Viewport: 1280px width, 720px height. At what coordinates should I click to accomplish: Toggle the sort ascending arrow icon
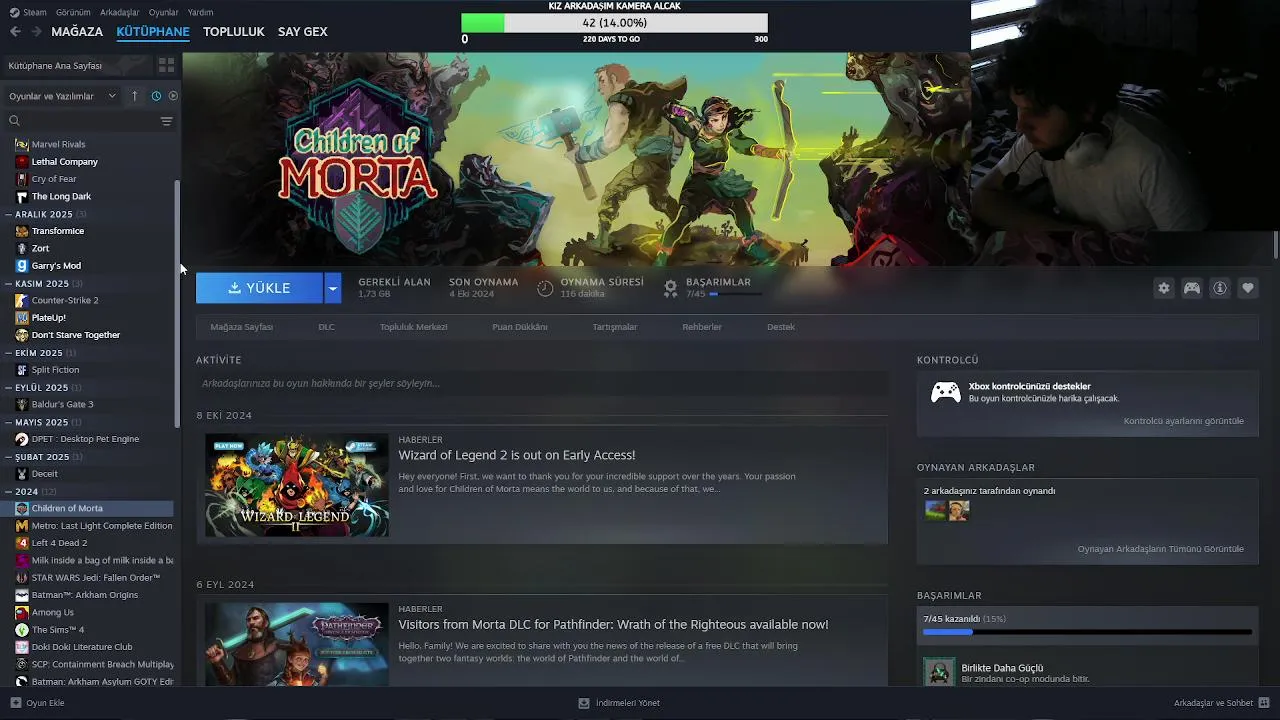point(135,96)
